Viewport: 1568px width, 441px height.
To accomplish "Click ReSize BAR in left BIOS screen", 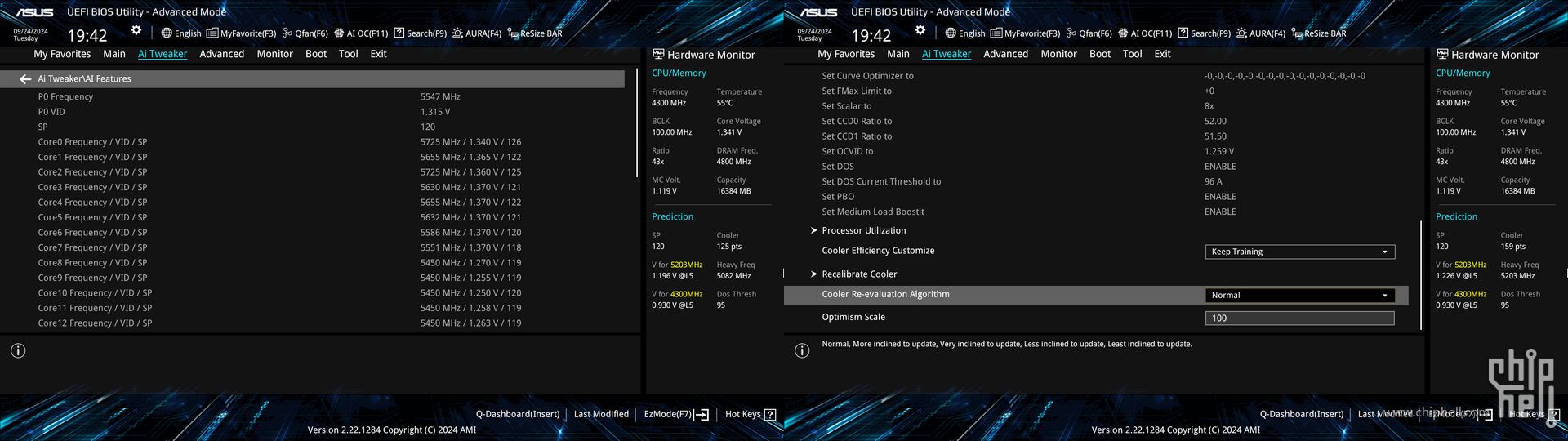I will (x=535, y=33).
